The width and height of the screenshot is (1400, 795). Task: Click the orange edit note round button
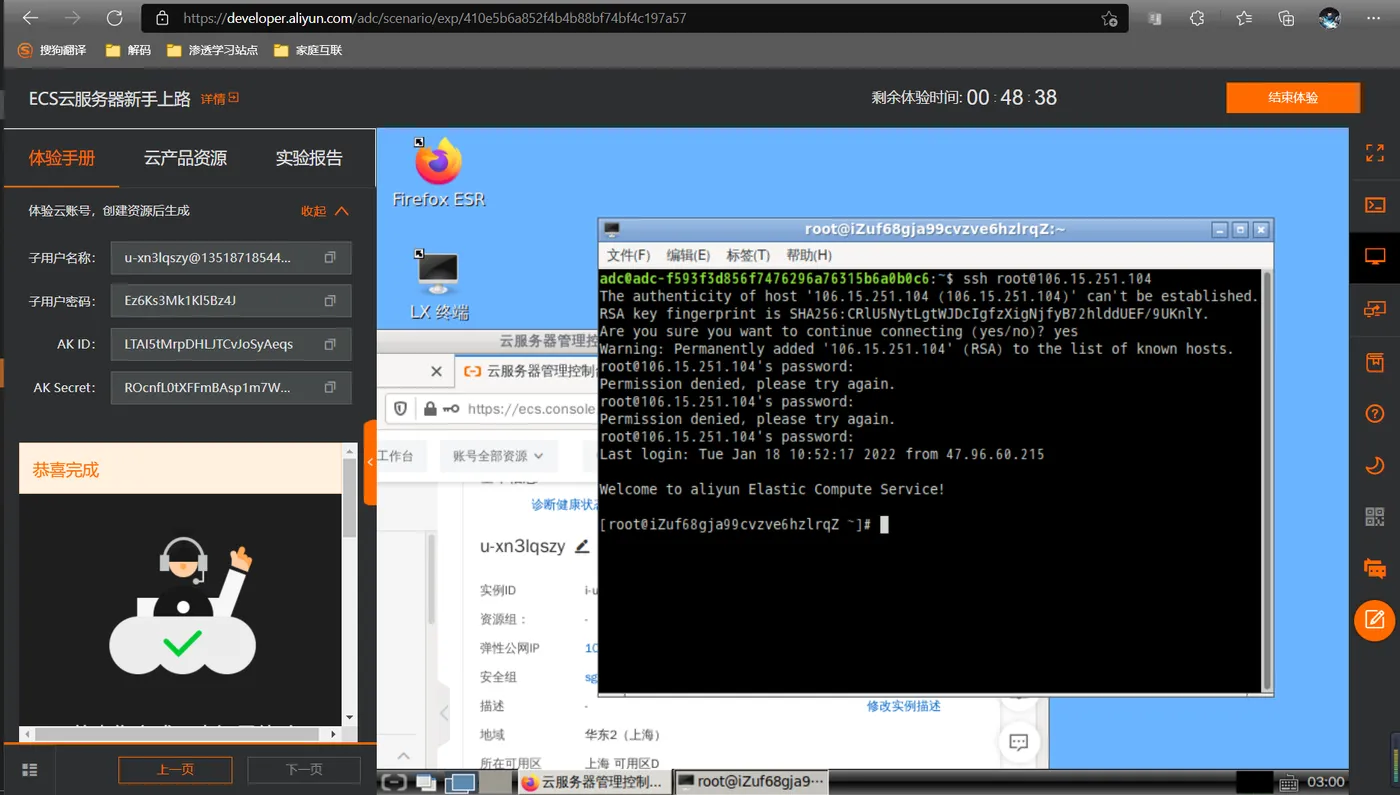coord(1375,621)
